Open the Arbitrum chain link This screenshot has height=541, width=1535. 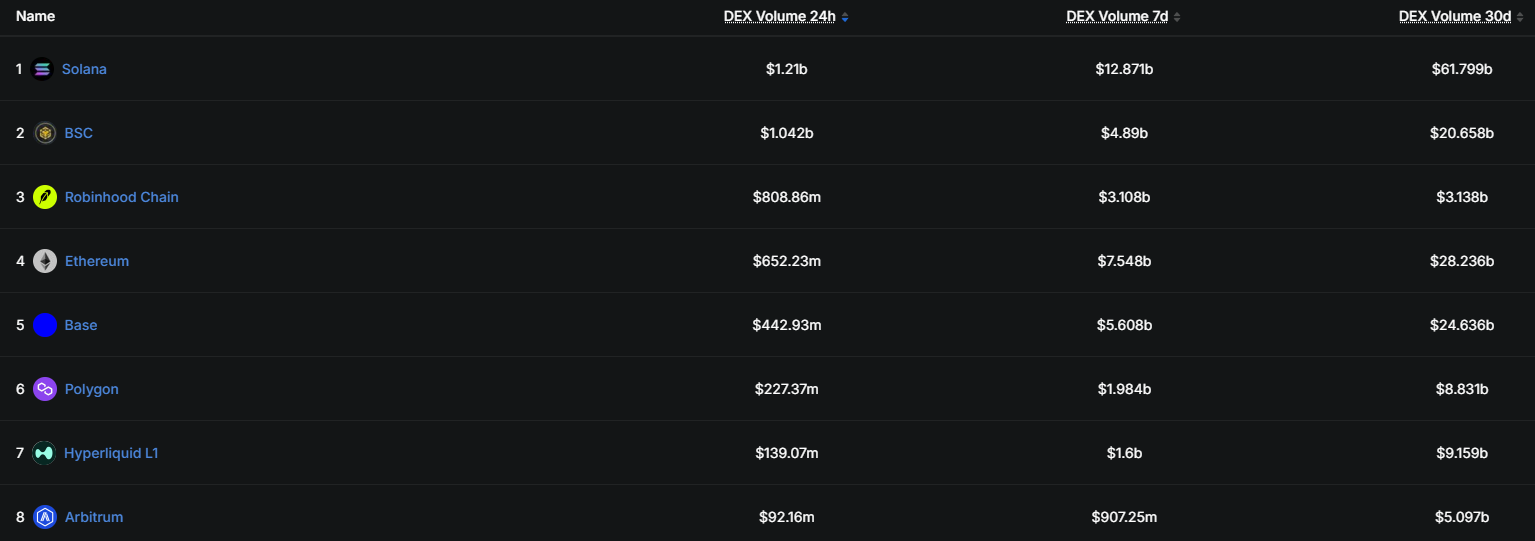[94, 517]
